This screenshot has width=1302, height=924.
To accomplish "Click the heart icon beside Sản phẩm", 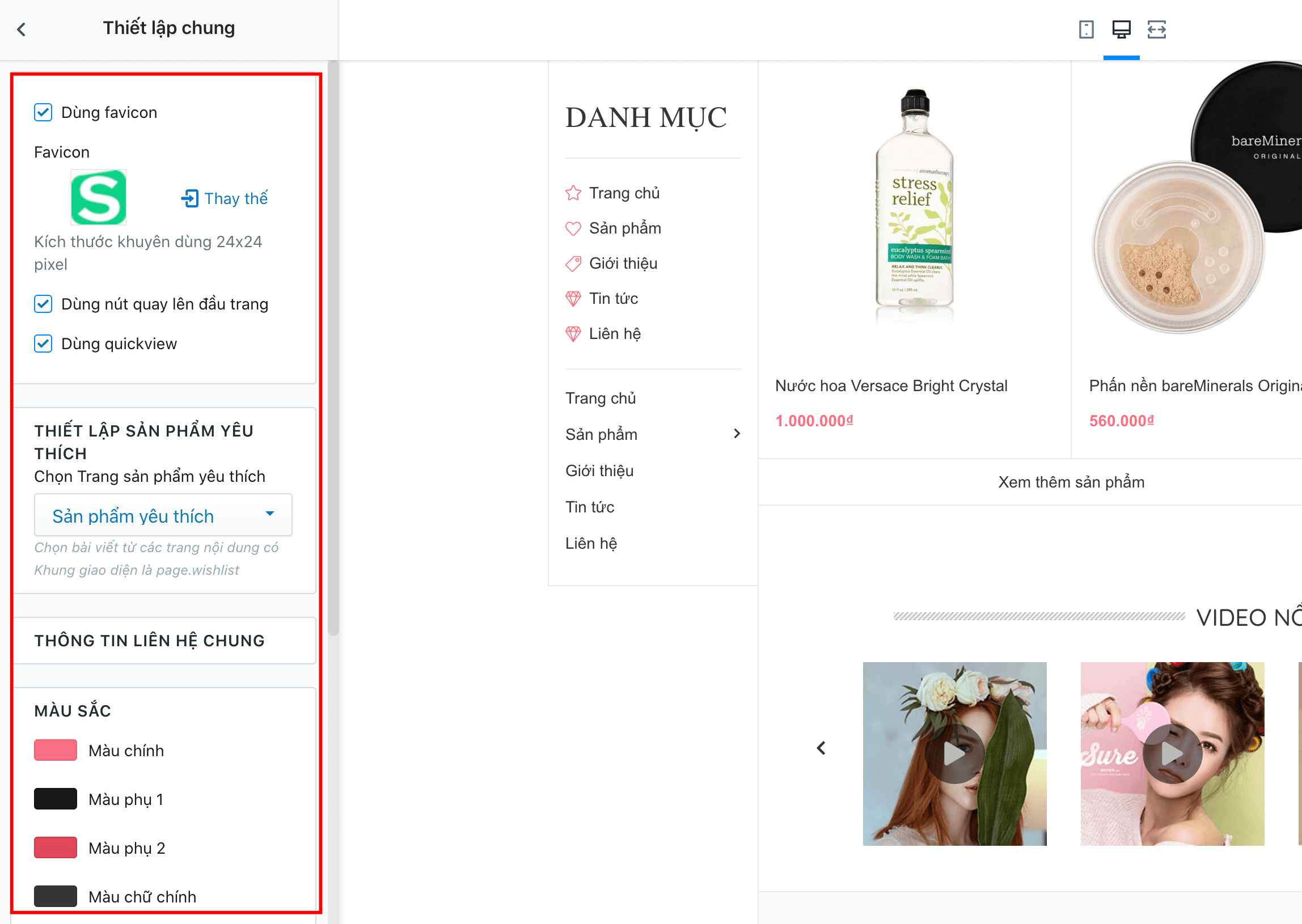I will 573,228.
